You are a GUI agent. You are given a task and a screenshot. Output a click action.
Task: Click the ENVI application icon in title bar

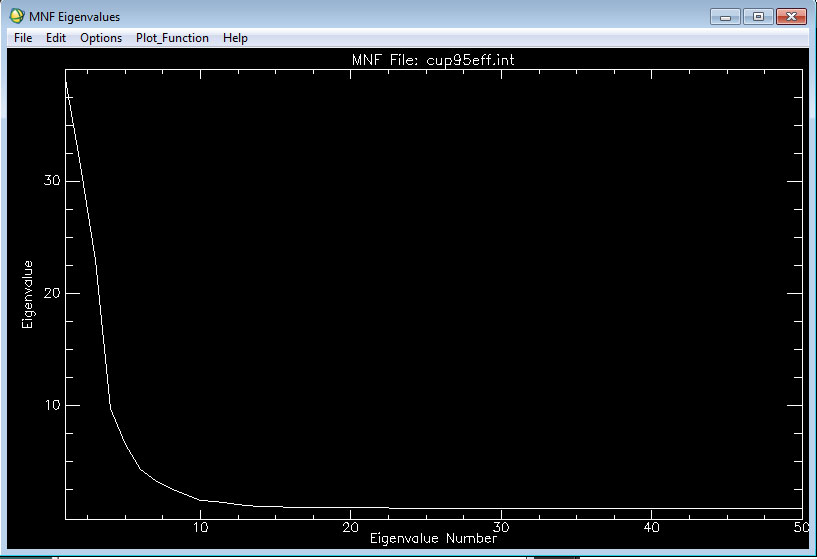(16, 16)
